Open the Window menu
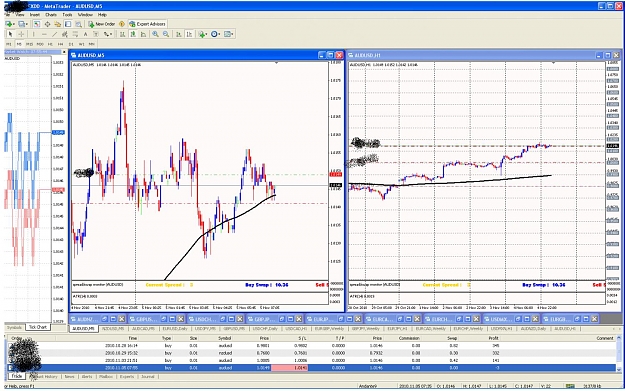This screenshot has height=391, width=625. (x=85, y=15)
